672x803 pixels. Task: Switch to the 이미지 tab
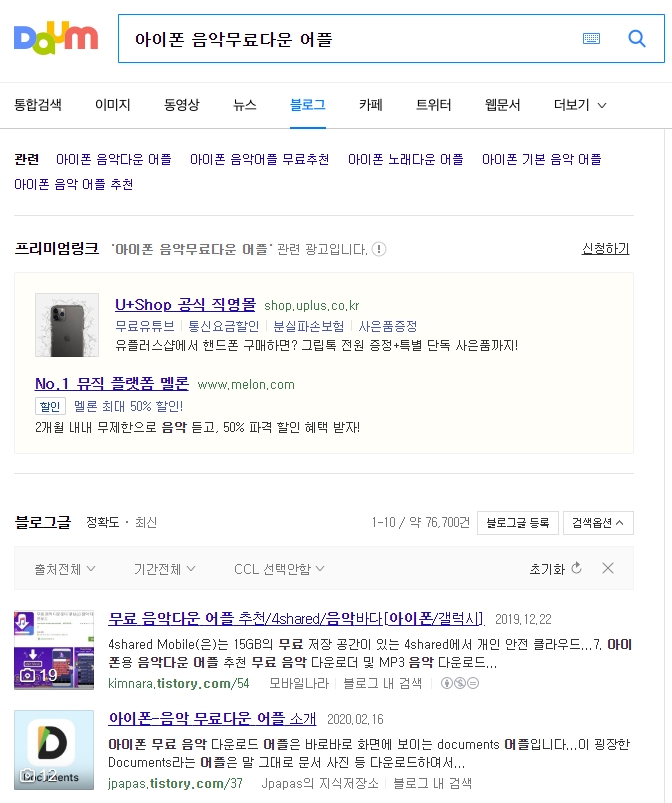tap(113, 105)
